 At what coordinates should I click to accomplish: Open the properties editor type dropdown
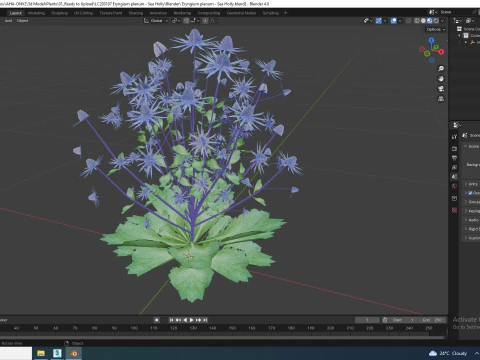456,125
